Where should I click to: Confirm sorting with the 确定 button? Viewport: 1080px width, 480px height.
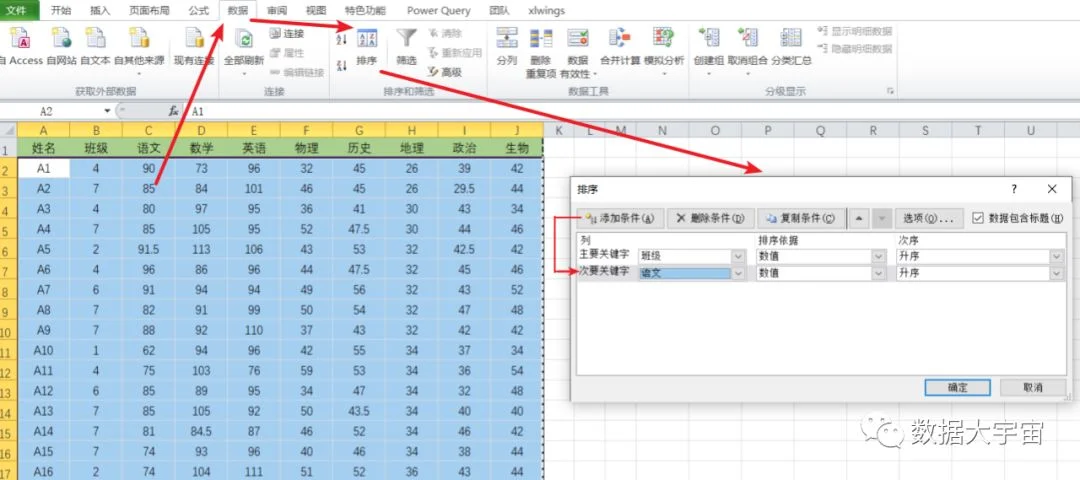[x=957, y=388]
